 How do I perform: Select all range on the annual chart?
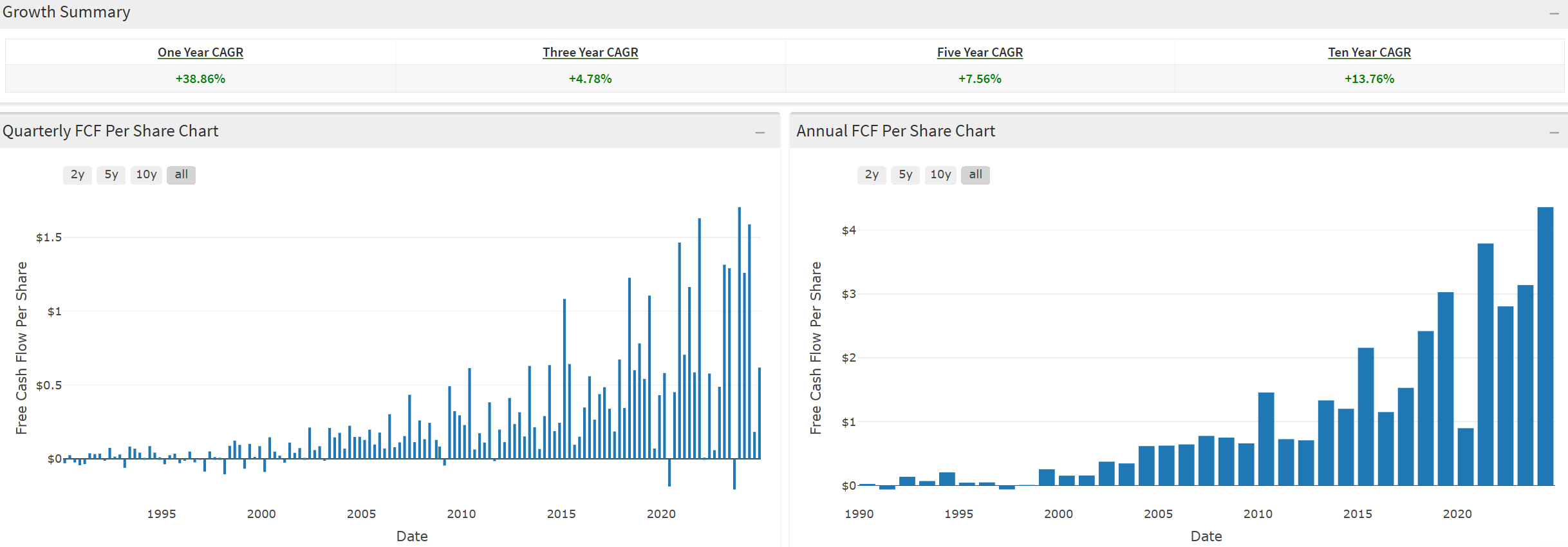(975, 174)
